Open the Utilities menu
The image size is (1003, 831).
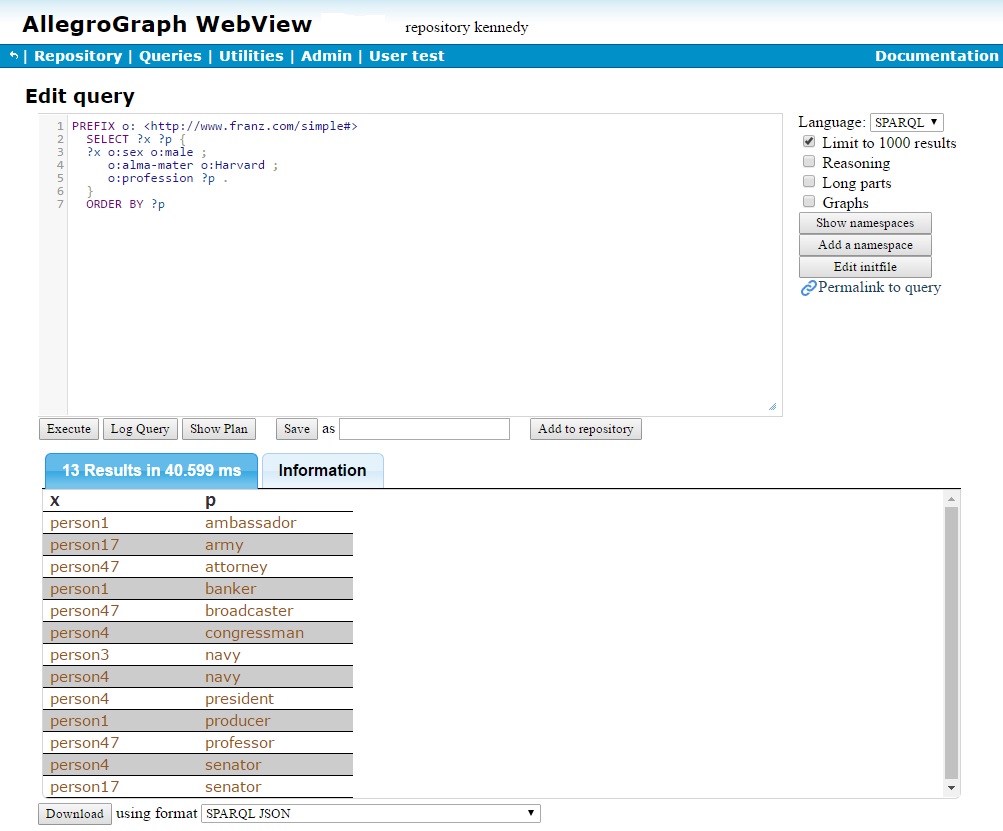(251, 56)
